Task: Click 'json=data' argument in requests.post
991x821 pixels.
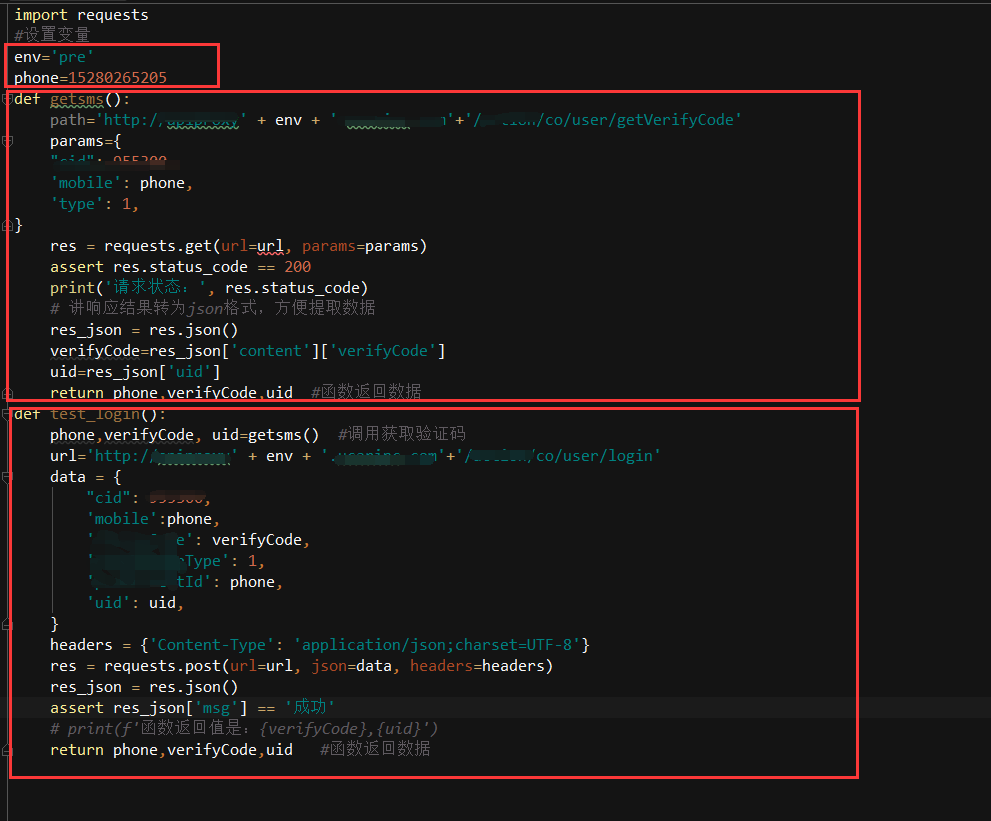Action: point(351,666)
